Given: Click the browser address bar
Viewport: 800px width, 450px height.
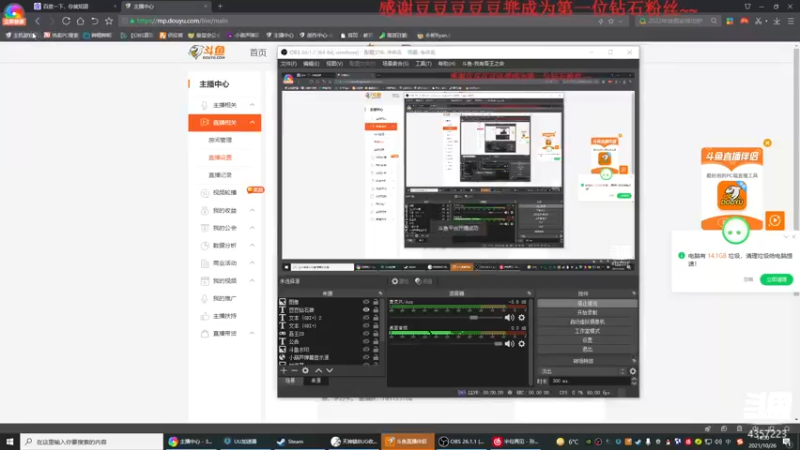Looking at the screenshot, I should (x=357, y=21).
